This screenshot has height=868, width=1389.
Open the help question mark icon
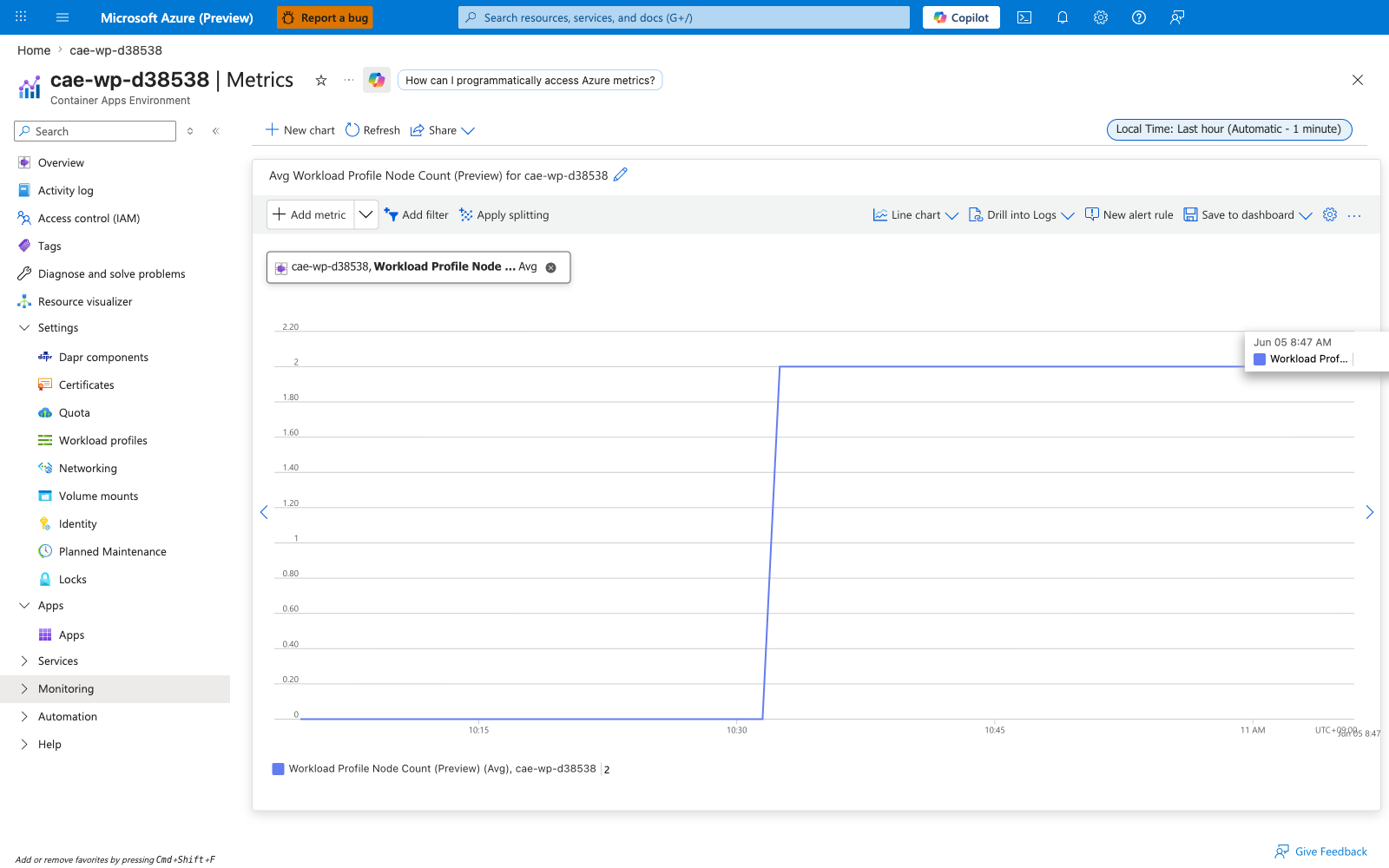1139,17
